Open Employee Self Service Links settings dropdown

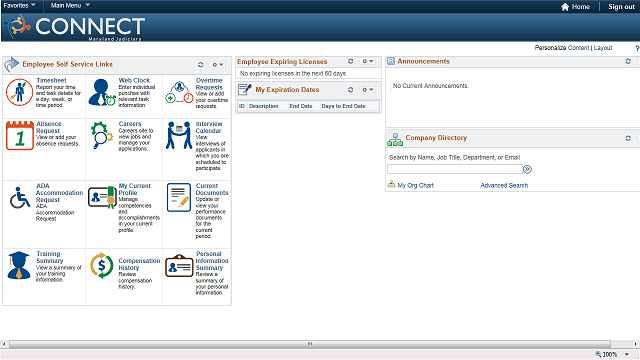(218, 64)
